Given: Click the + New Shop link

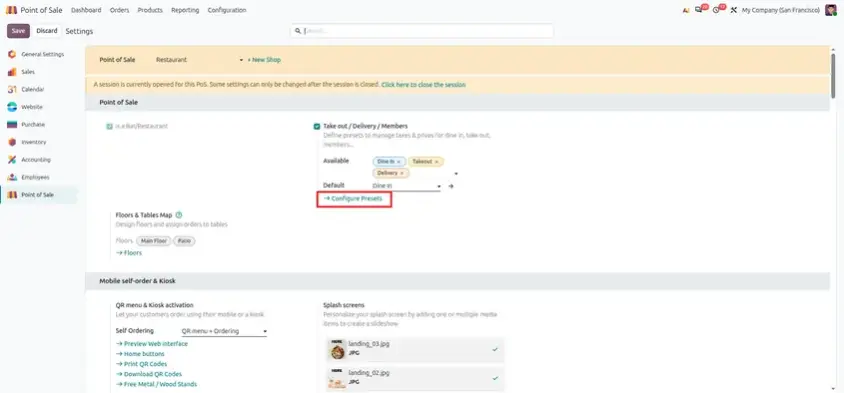Looking at the screenshot, I should 264,60.
